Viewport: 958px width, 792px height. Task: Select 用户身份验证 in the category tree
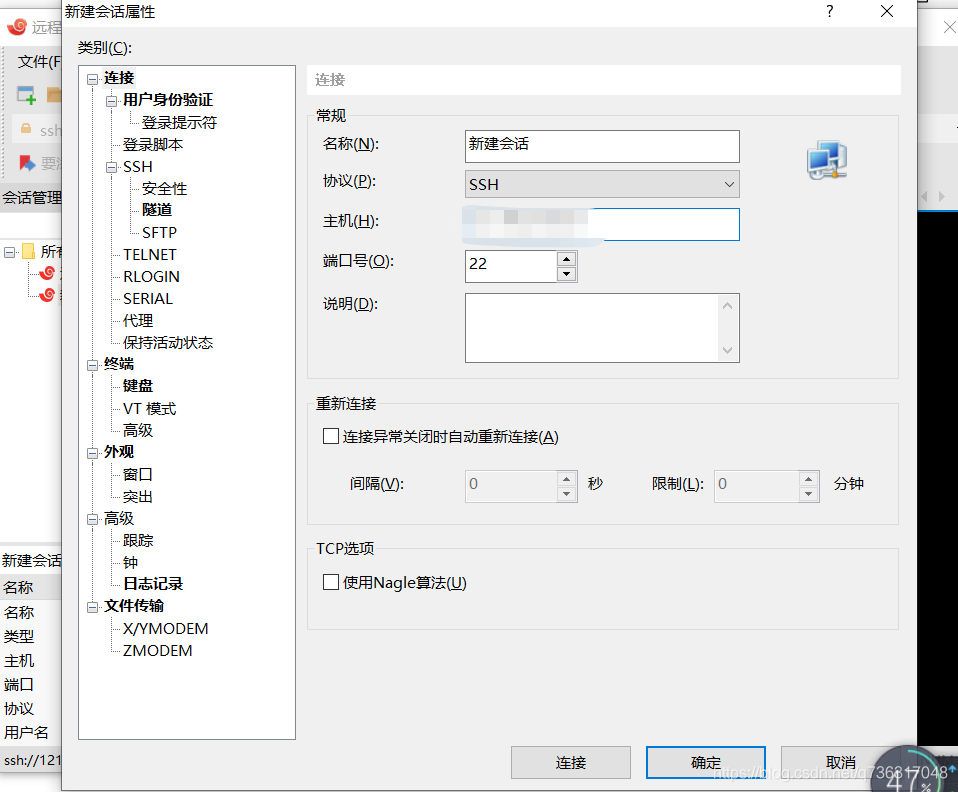(167, 100)
